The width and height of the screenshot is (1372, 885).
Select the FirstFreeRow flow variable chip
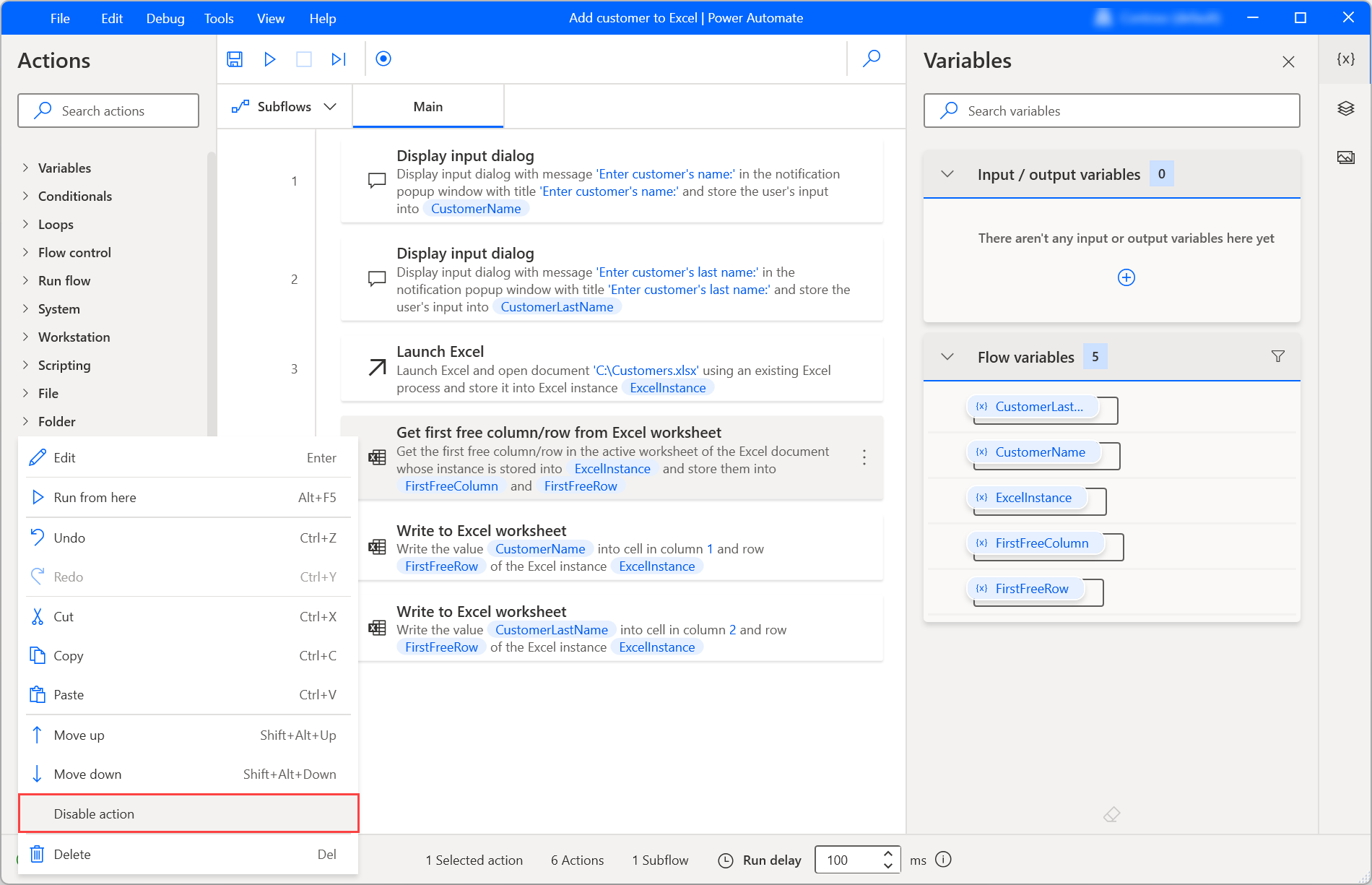pyautogui.click(x=1025, y=589)
